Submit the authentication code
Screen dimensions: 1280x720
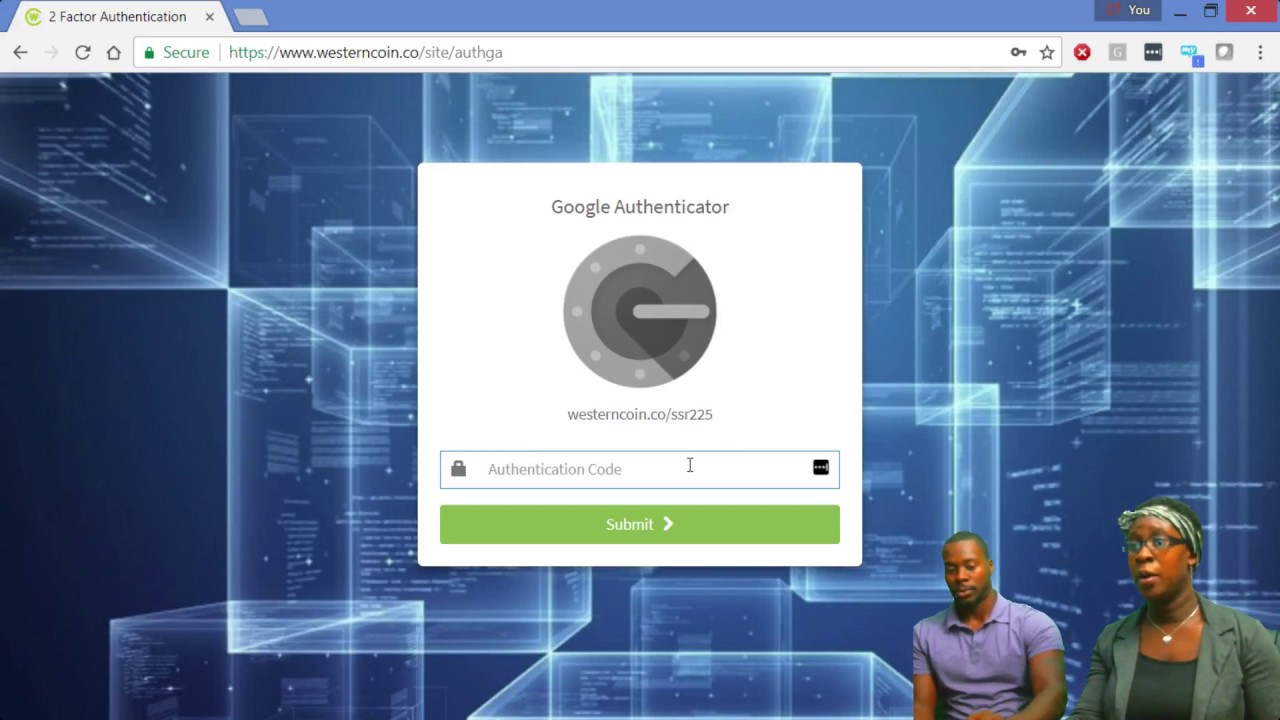point(639,524)
